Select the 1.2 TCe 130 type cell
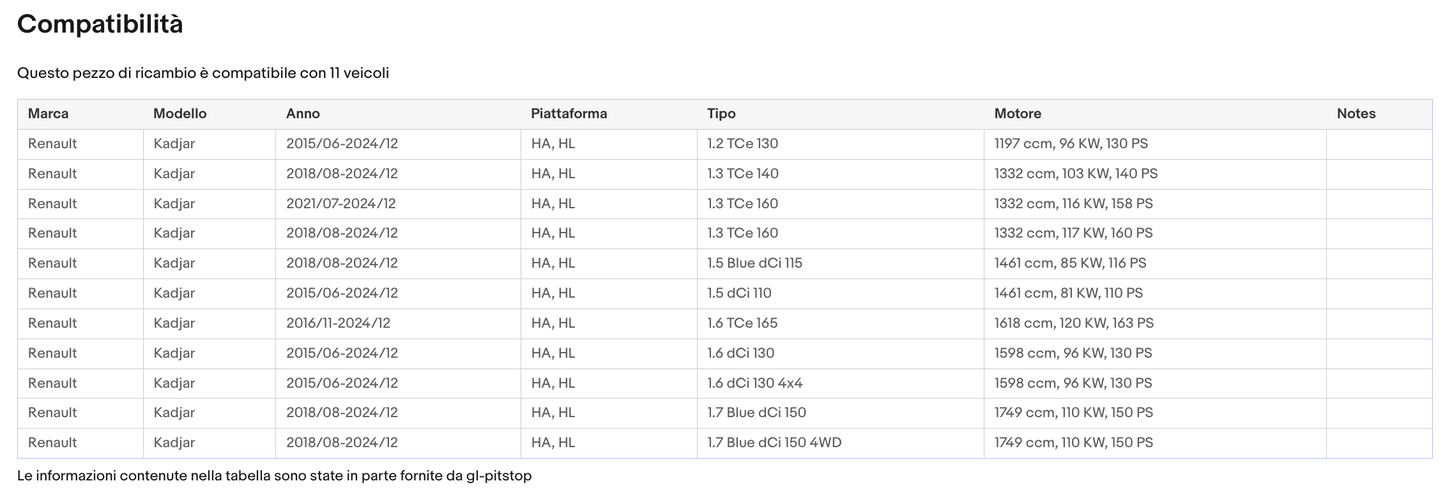This screenshot has height=497, width=1445. (742, 144)
